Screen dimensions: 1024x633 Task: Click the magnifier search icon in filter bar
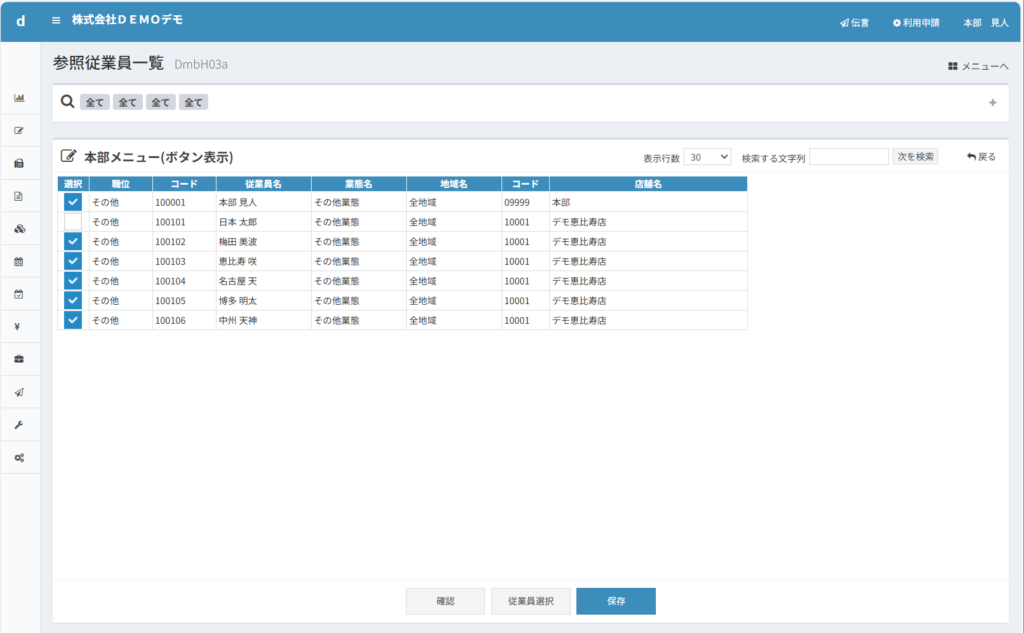pyautogui.click(x=68, y=102)
